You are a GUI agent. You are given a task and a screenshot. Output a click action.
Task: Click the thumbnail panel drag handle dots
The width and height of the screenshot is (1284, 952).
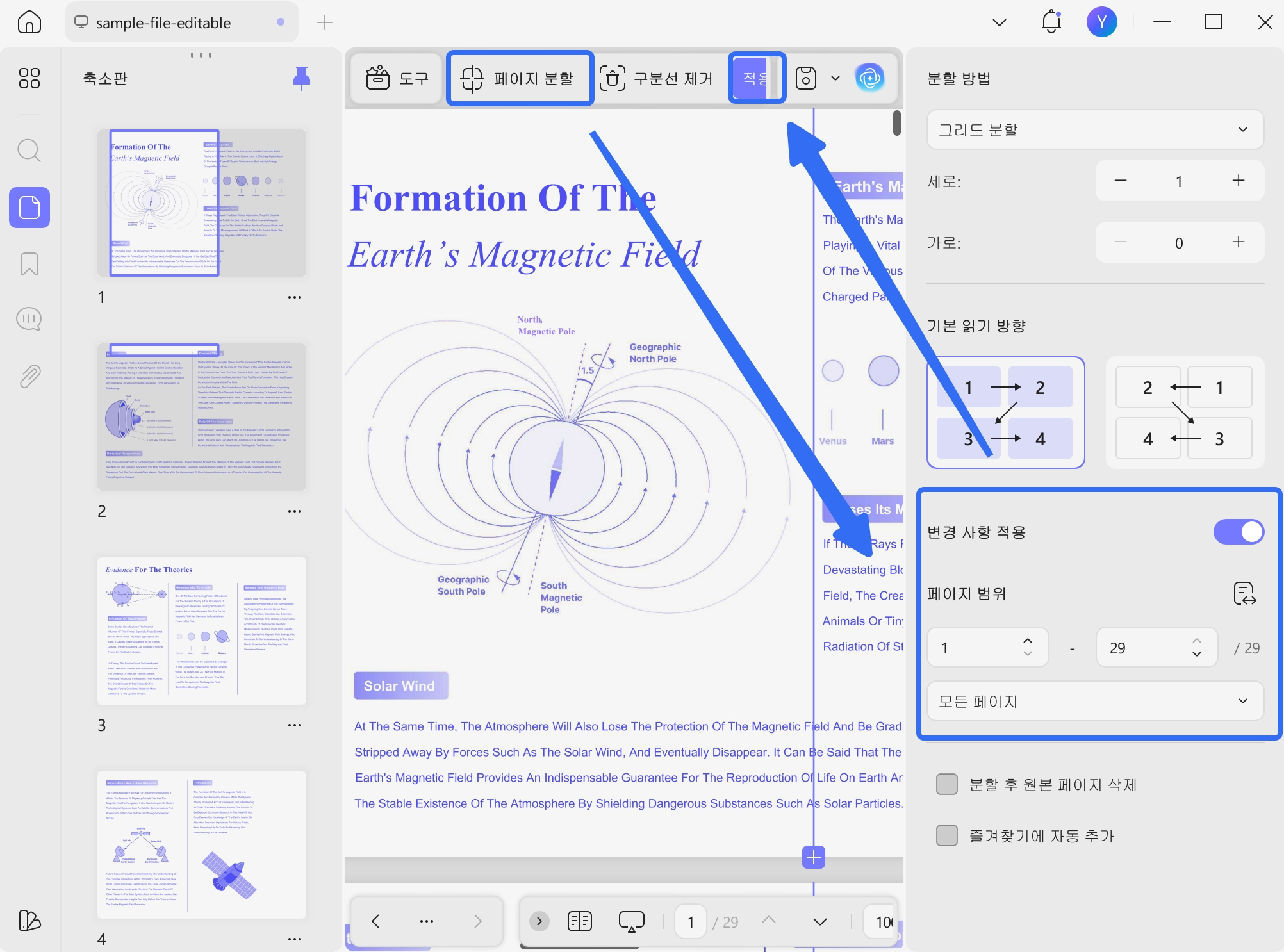tap(201, 55)
